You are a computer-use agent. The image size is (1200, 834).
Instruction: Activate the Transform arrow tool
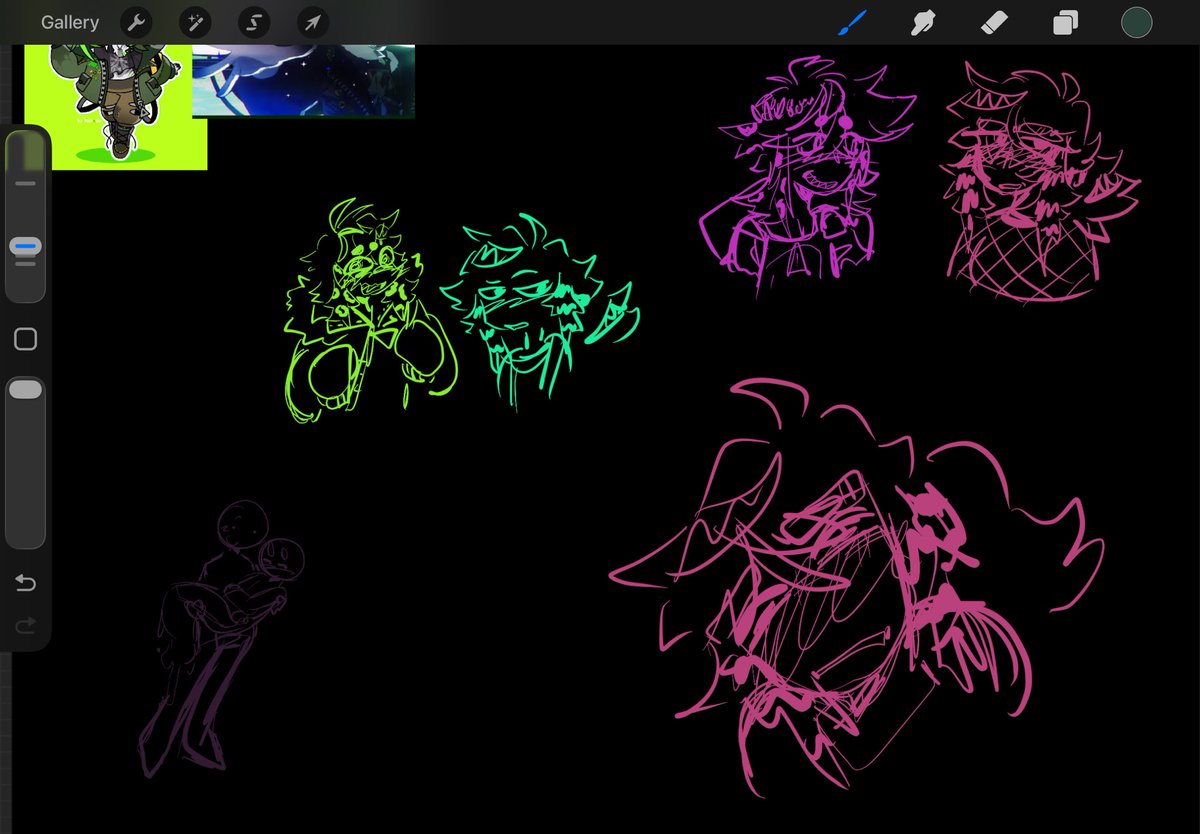pos(312,22)
